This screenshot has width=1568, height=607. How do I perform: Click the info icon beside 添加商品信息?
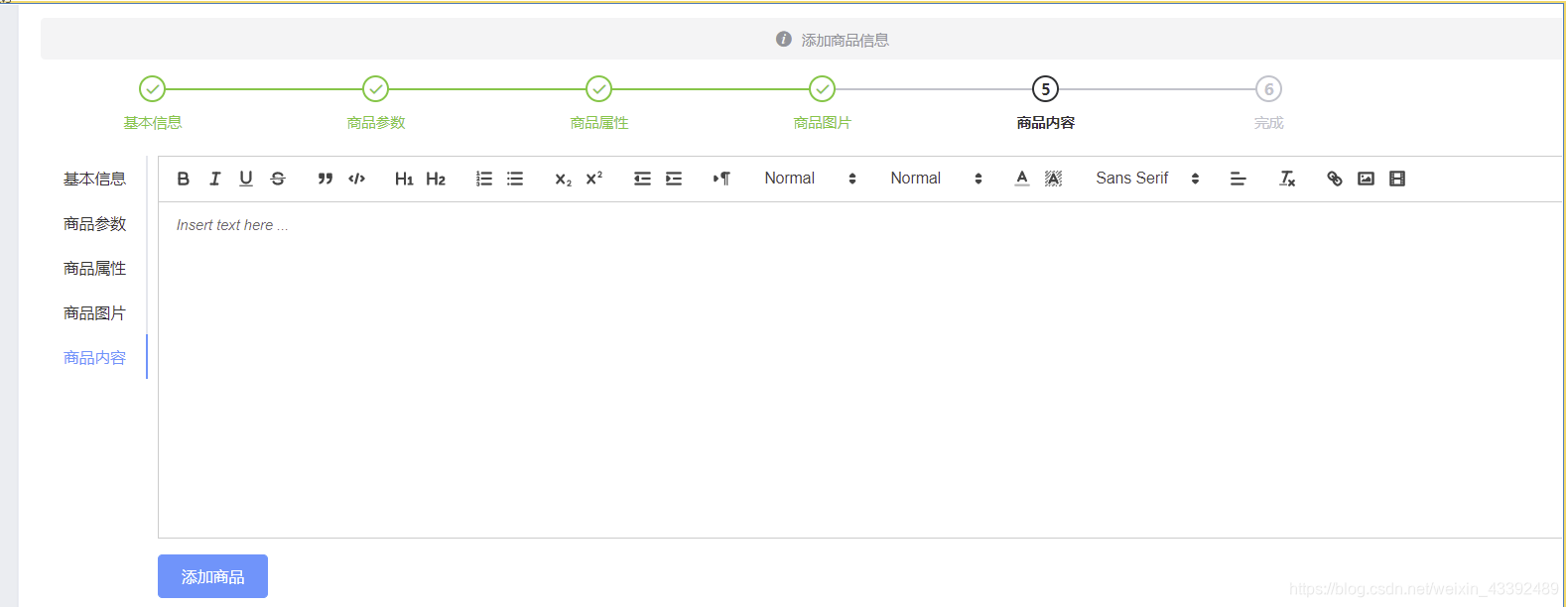[784, 40]
